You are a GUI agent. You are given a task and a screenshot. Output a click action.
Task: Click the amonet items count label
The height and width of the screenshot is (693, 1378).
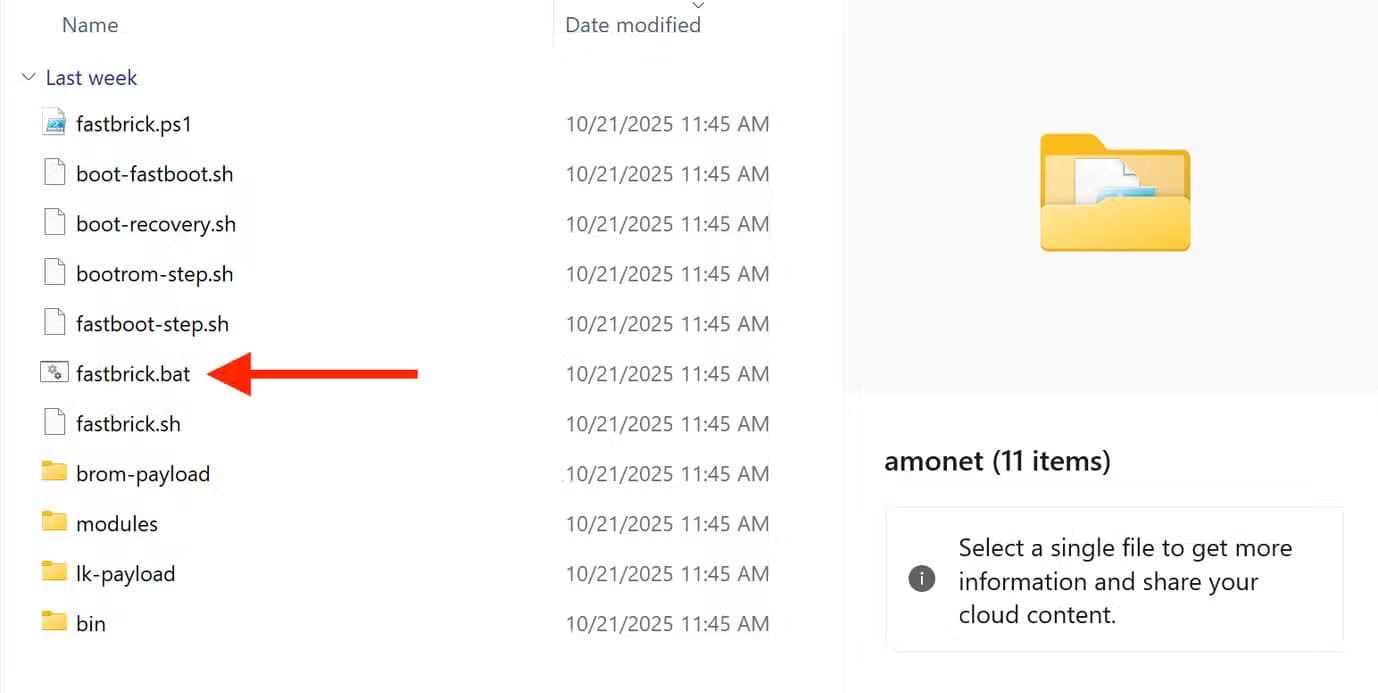(998, 461)
